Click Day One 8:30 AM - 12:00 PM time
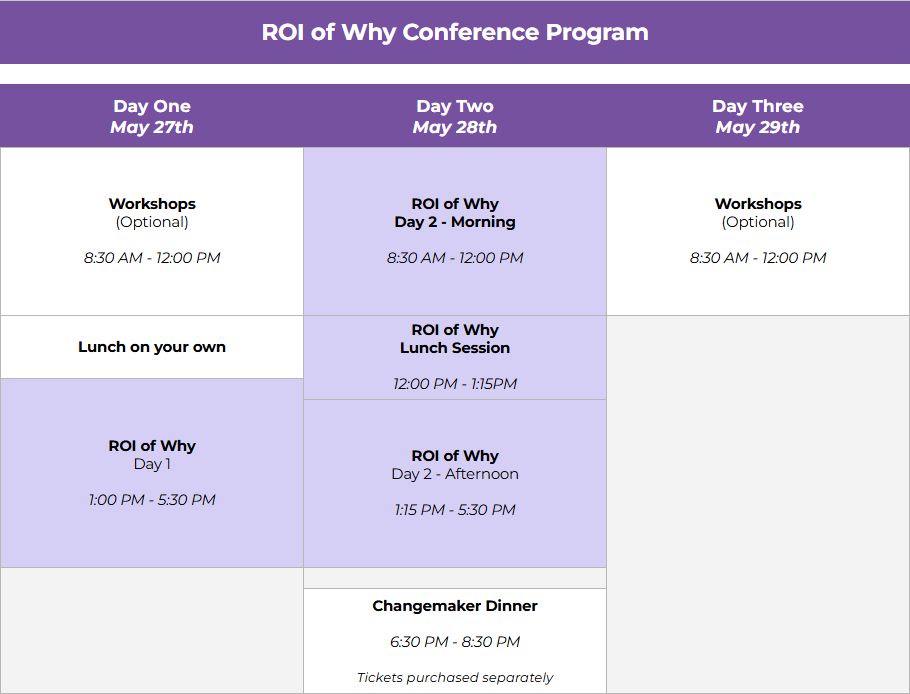This screenshot has height=694, width=910. point(152,258)
